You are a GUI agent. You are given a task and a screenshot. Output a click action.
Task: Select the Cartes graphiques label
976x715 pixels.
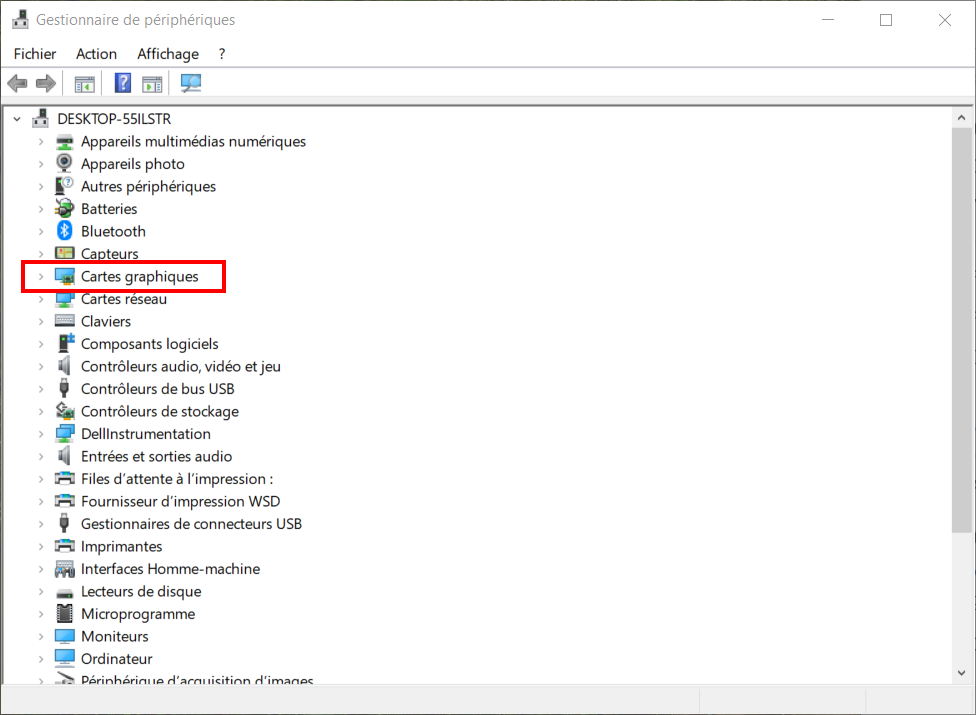(x=139, y=276)
